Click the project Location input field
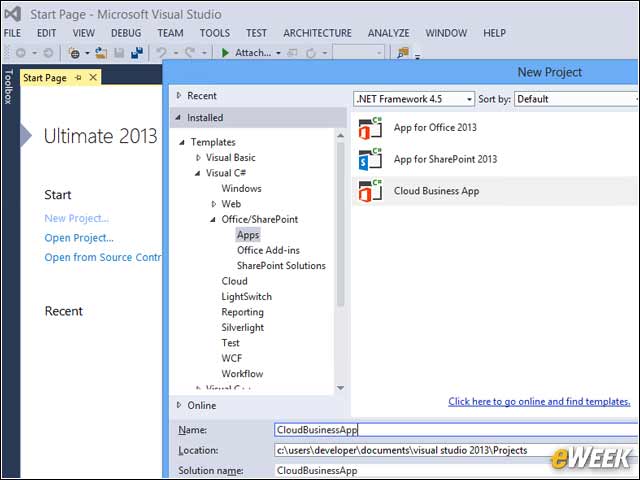 pyautogui.click(x=456, y=450)
